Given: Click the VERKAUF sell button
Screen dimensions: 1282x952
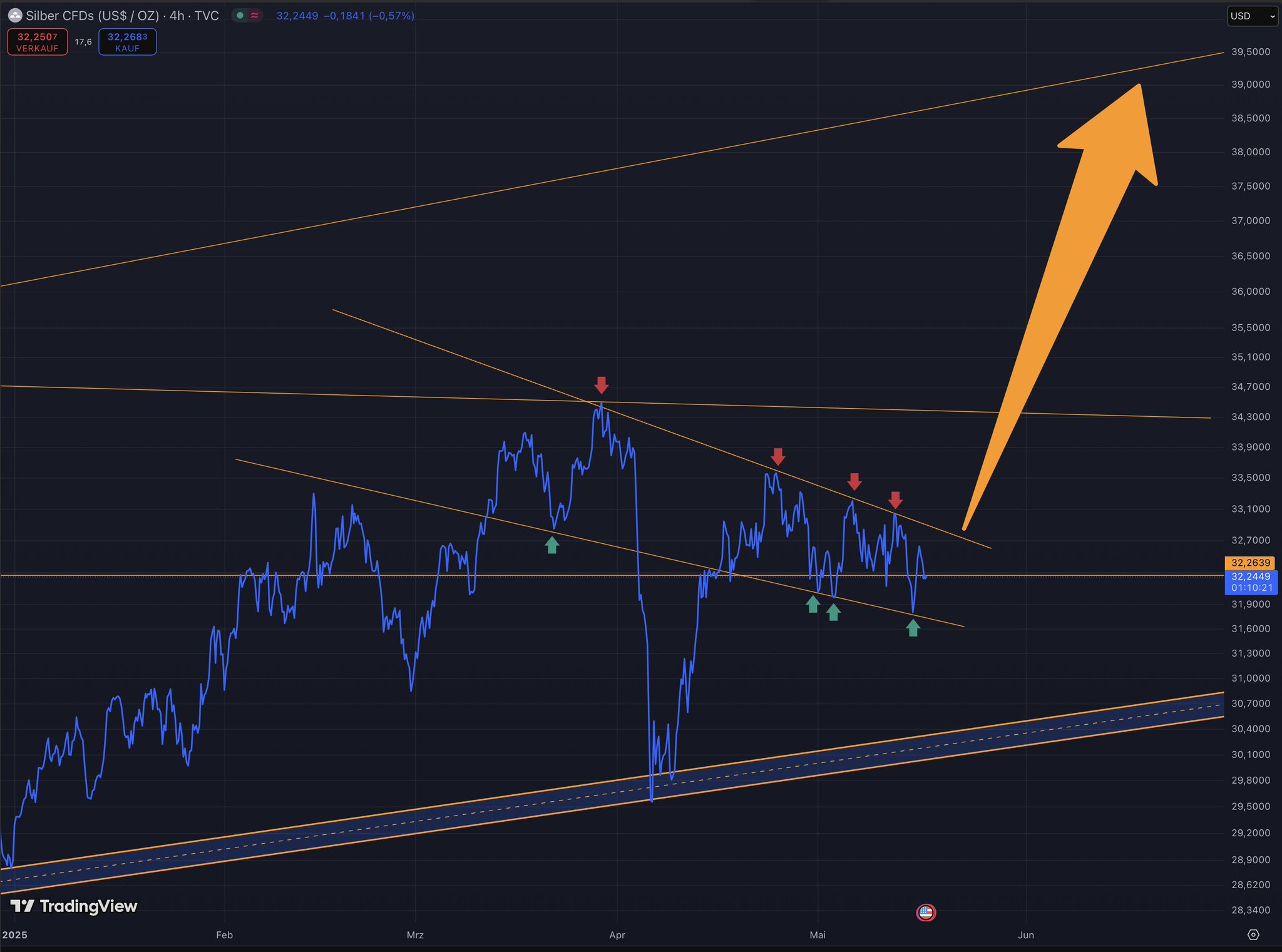Looking at the screenshot, I should (x=38, y=42).
